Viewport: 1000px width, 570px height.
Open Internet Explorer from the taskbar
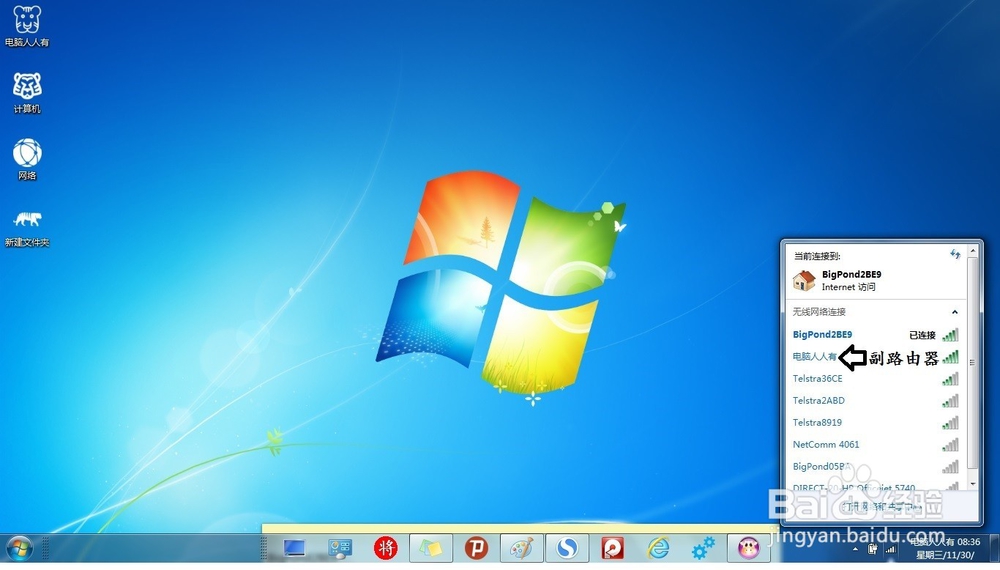pos(658,548)
